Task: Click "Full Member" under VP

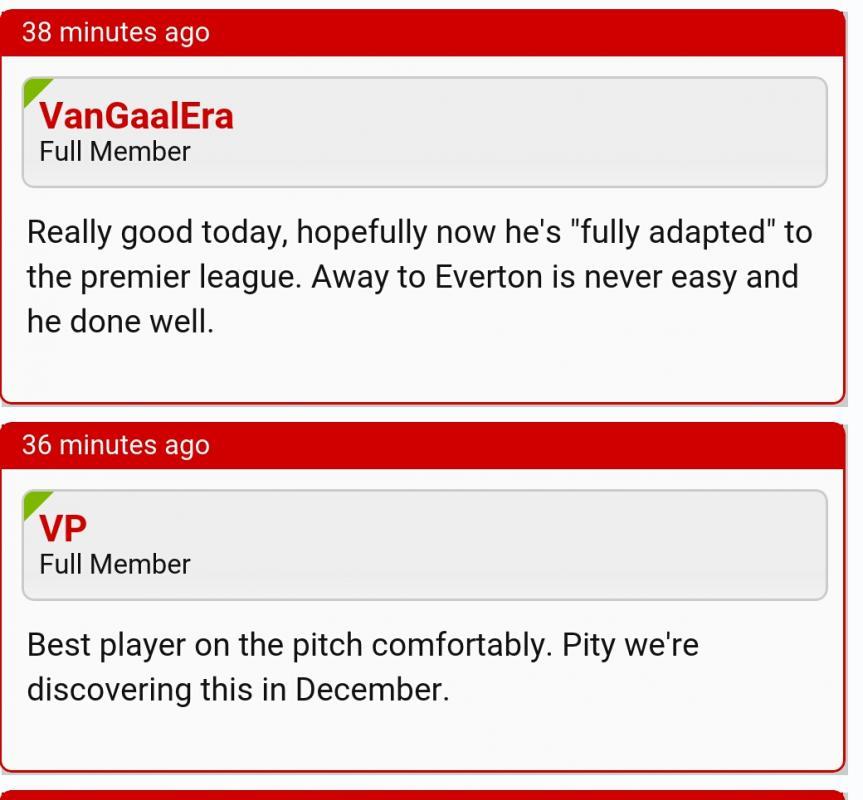Action: [114, 565]
